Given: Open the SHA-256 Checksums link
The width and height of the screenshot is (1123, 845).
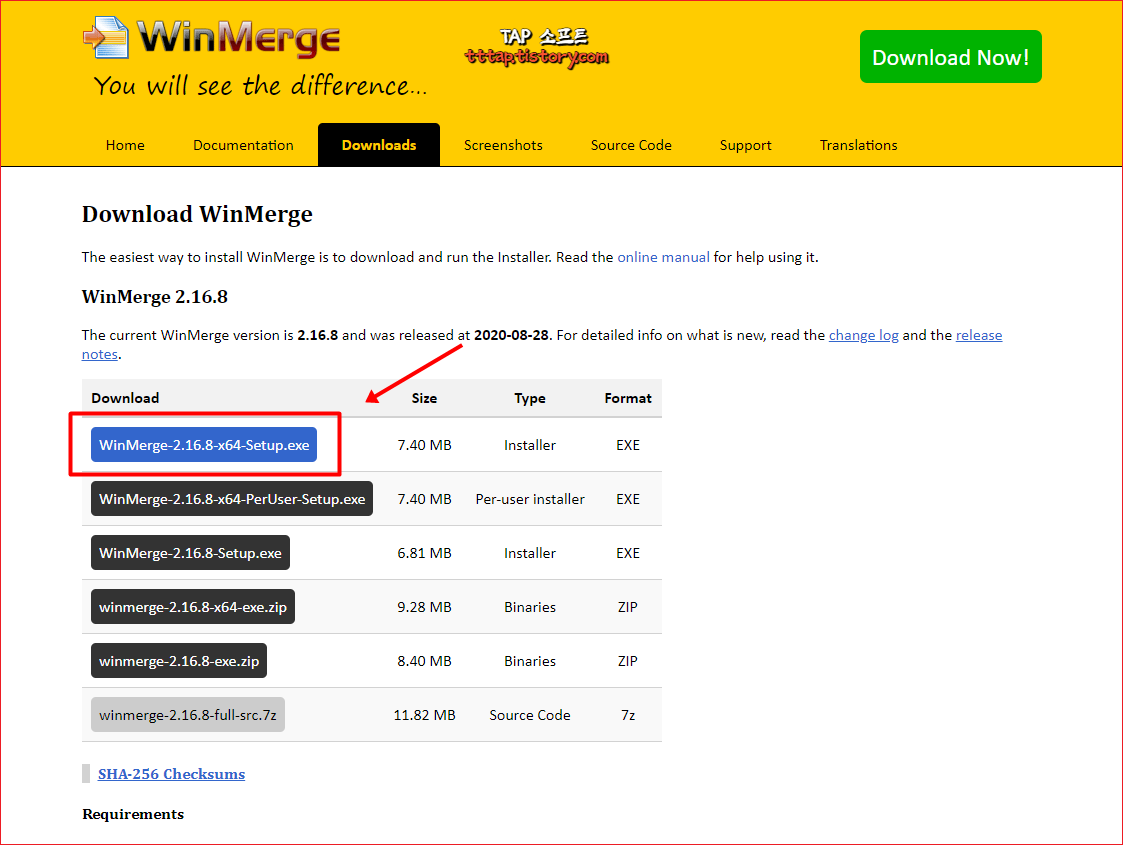Looking at the screenshot, I should tap(171, 774).
